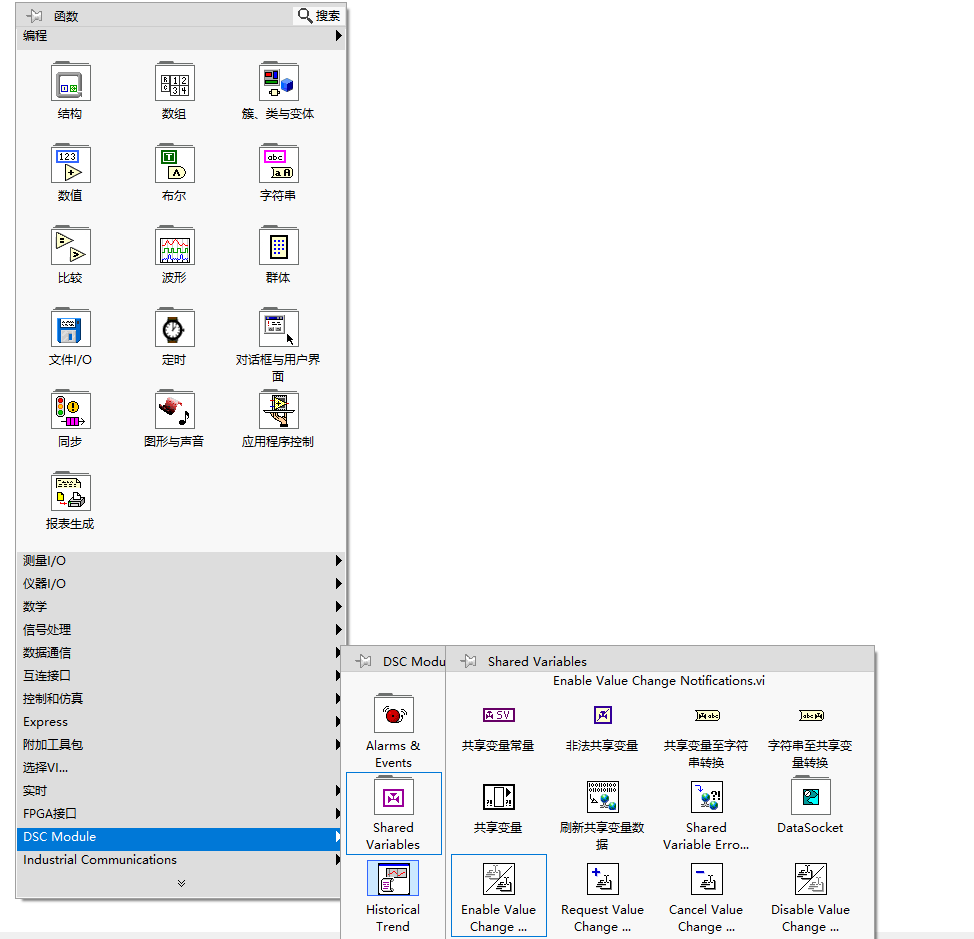This screenshot has height=939, width=974.
Task: Open the 结构 (Structures) palette icon
Action: click(70, 81)
